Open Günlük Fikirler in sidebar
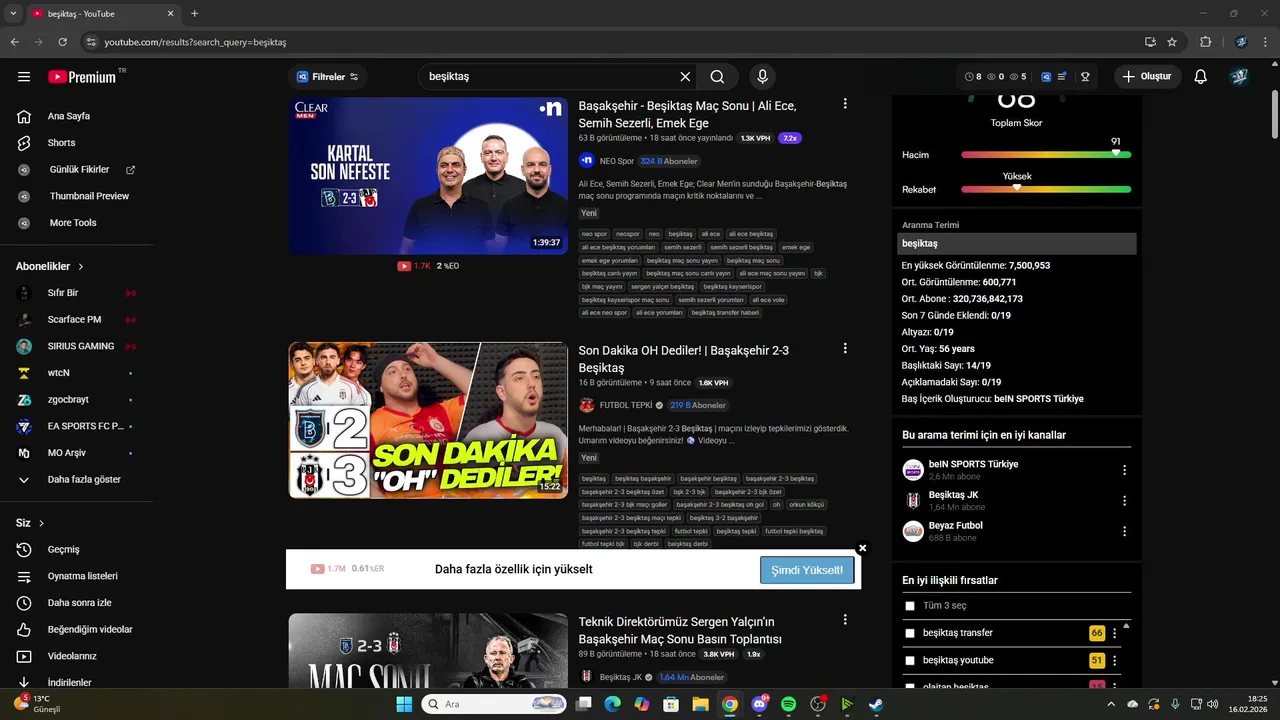 click(x=77, y=170)
